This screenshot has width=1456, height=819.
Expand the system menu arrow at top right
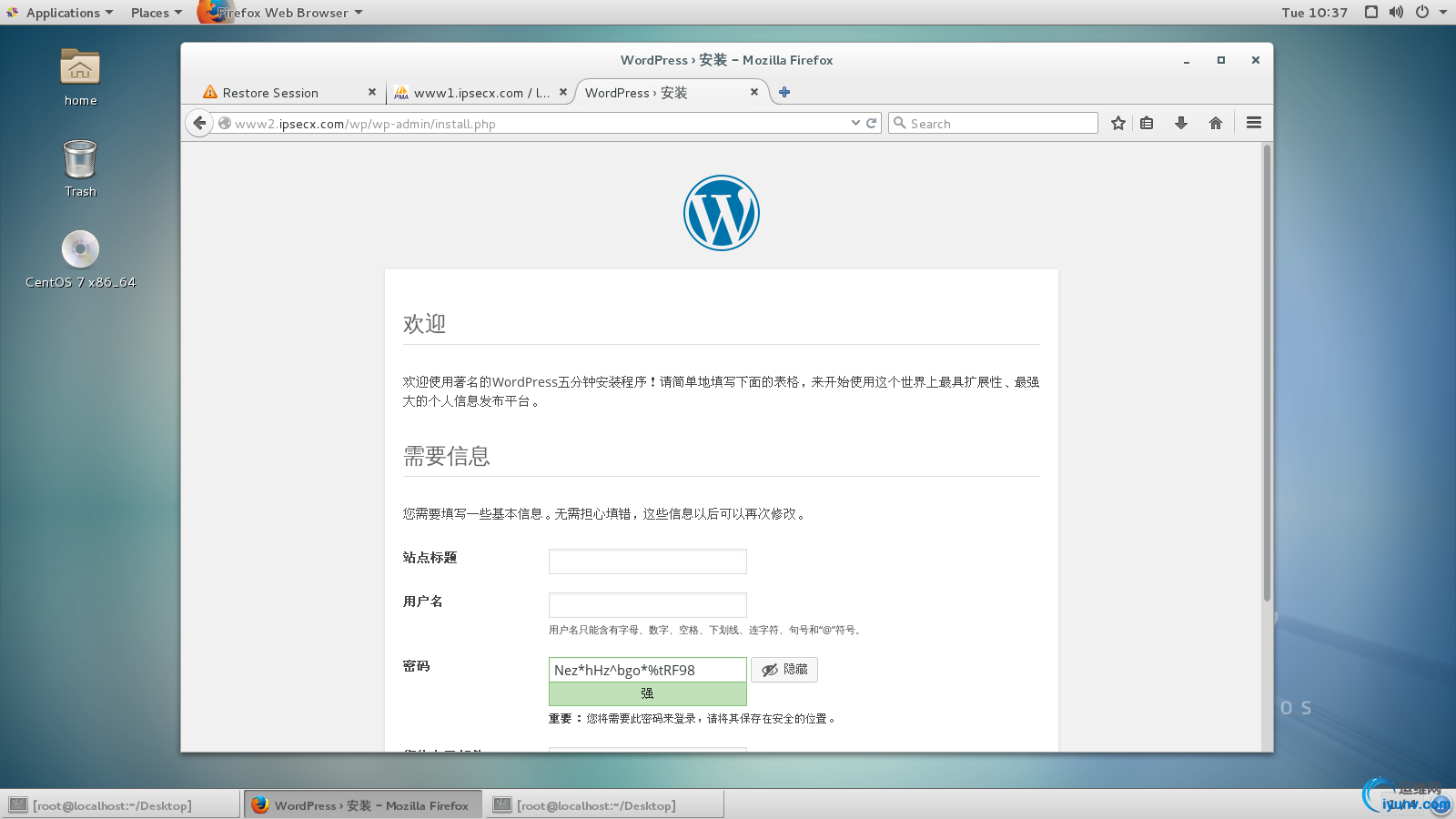(x=1443, y=12)
